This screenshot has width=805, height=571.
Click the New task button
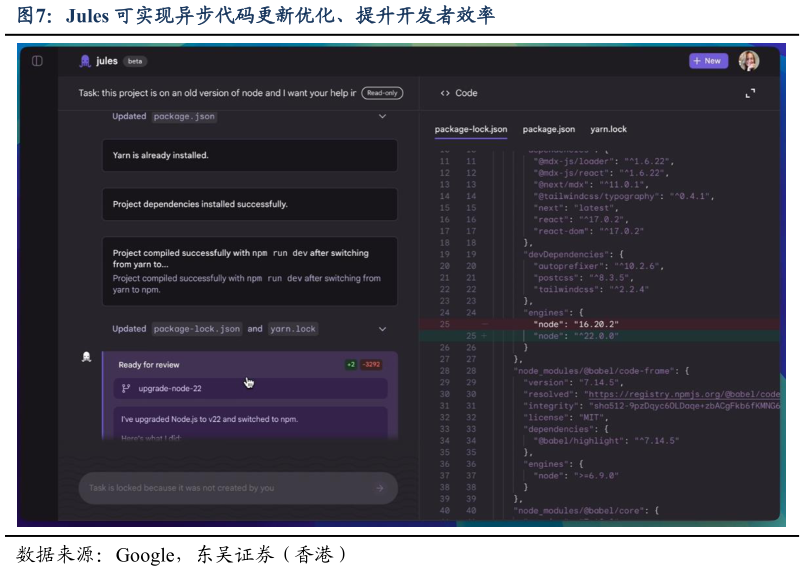pos(708,61)
